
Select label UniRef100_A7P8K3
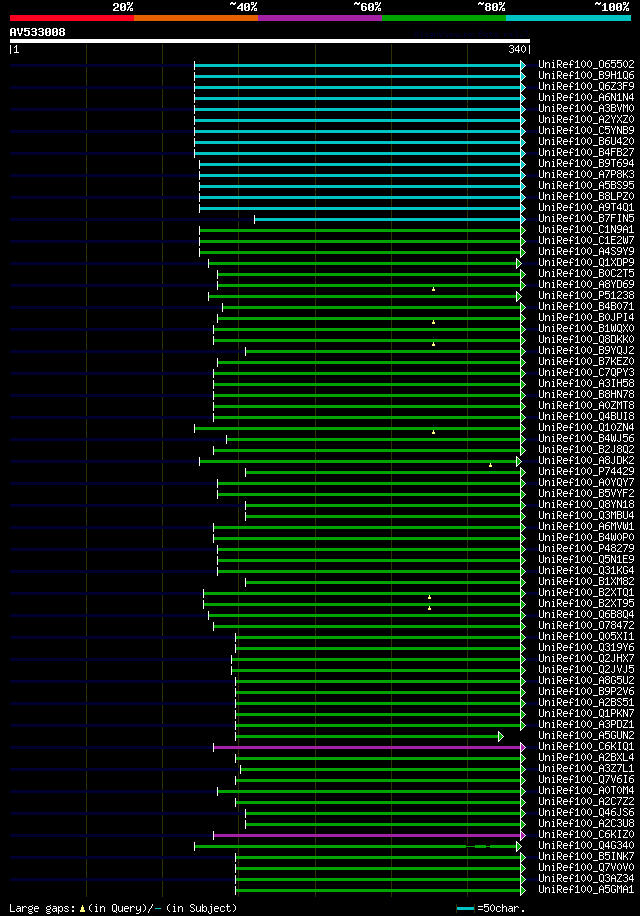(x=586, y=174)
